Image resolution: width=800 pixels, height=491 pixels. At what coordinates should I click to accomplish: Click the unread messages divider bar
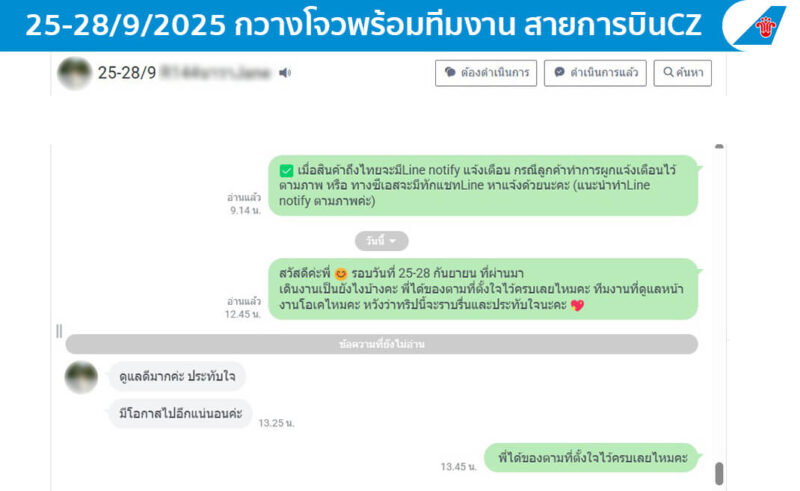pos(382,345)
